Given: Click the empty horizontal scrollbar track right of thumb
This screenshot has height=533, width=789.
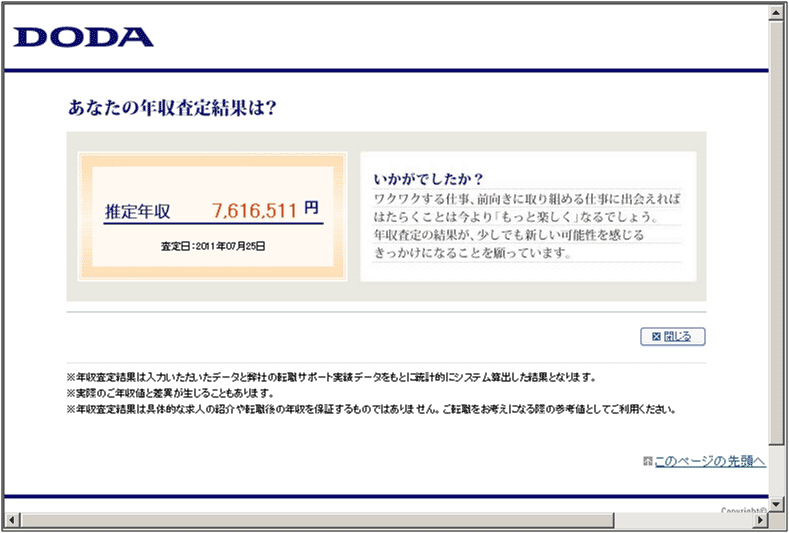Looking at the screenshot, I should tap(680, 520).
